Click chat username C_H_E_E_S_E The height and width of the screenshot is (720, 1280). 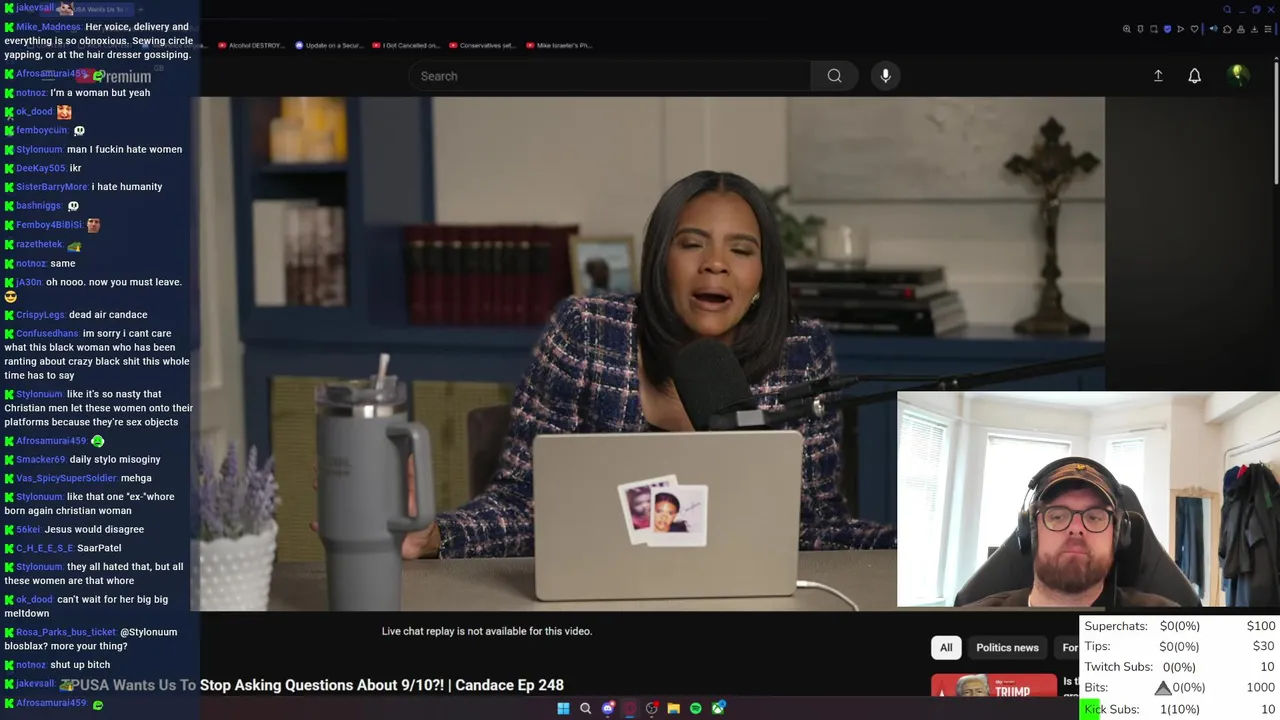pyautogui.click(x=44, y=548)
